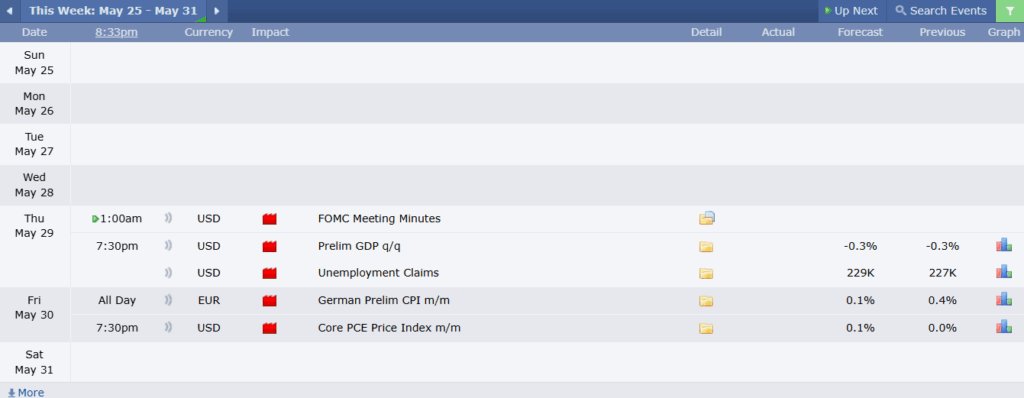Open detail folder for FOMC Meeting Minutes

(x=707, y=218)
